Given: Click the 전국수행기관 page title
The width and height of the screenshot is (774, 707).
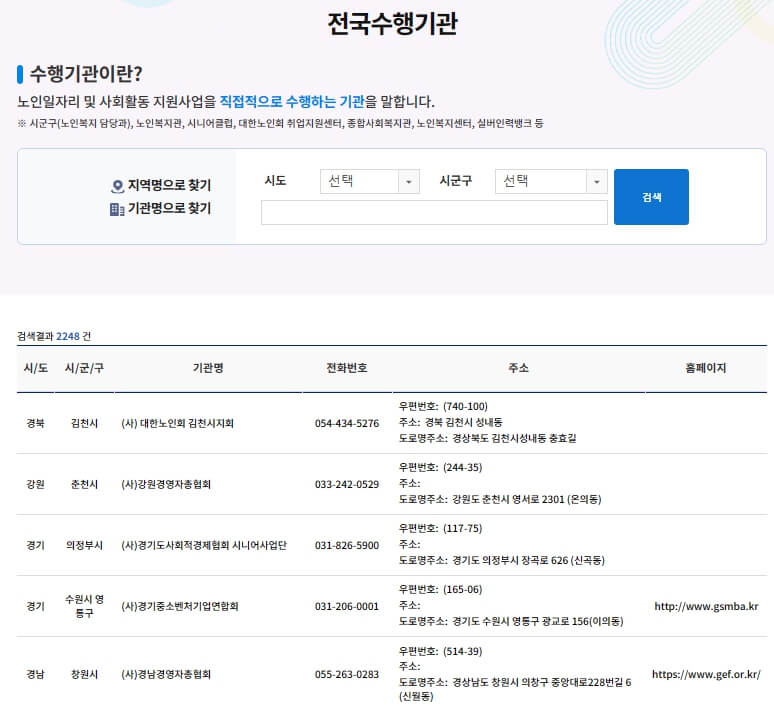Looking at the screenshot, I should point(392,24).
